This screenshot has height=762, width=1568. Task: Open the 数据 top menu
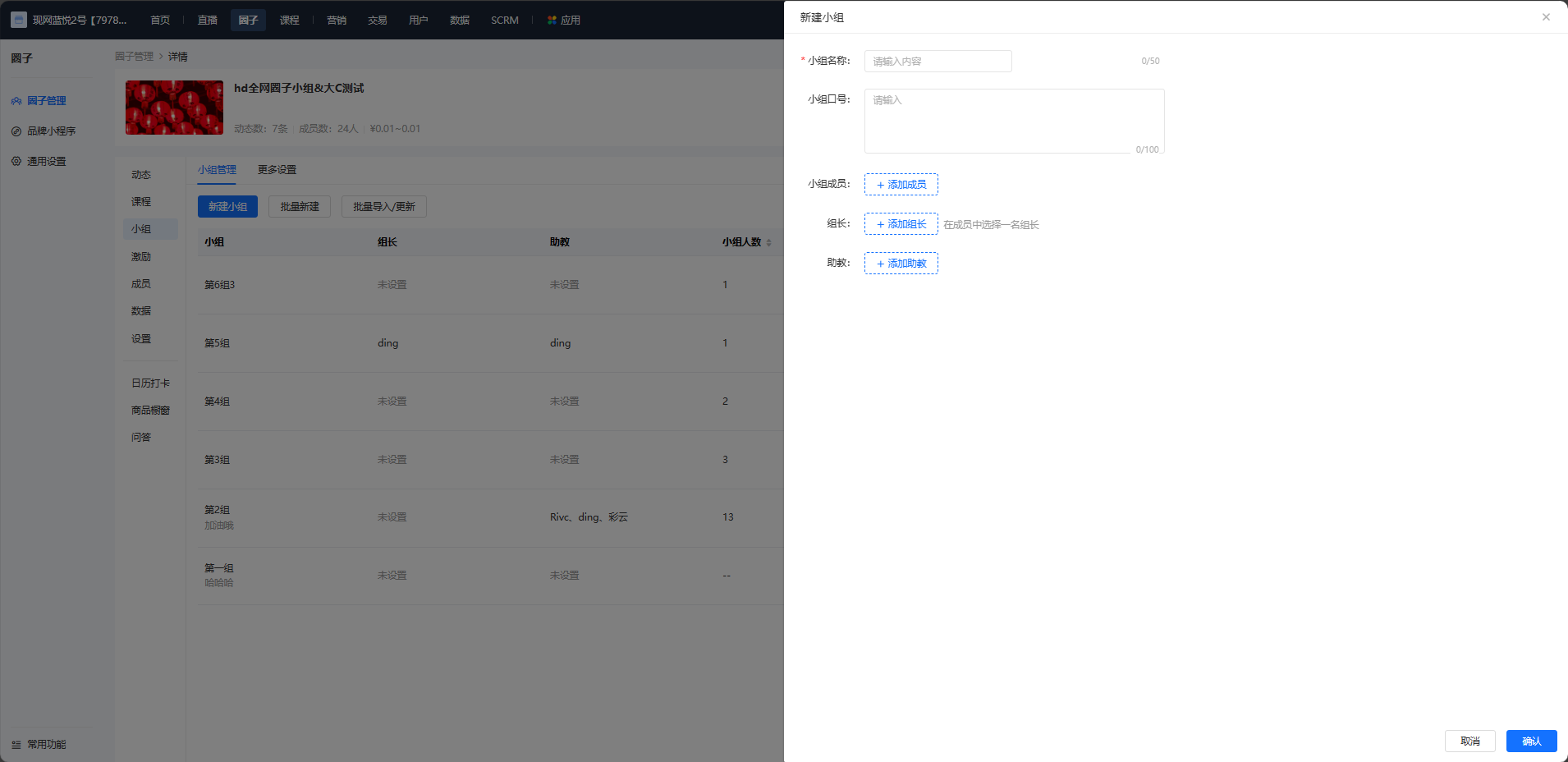point(460,20)
